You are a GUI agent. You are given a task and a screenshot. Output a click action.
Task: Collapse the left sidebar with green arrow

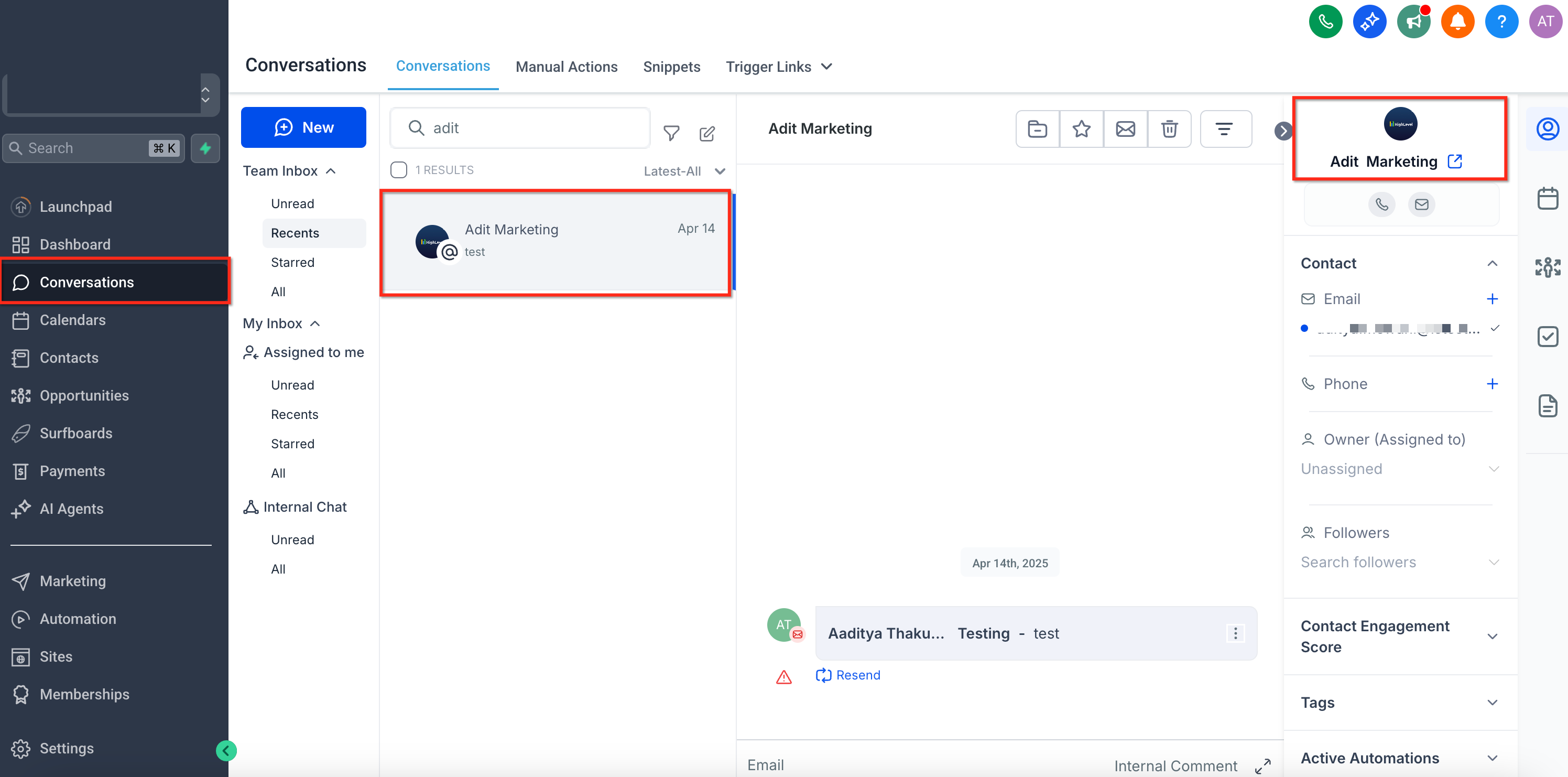click(226, 750)
